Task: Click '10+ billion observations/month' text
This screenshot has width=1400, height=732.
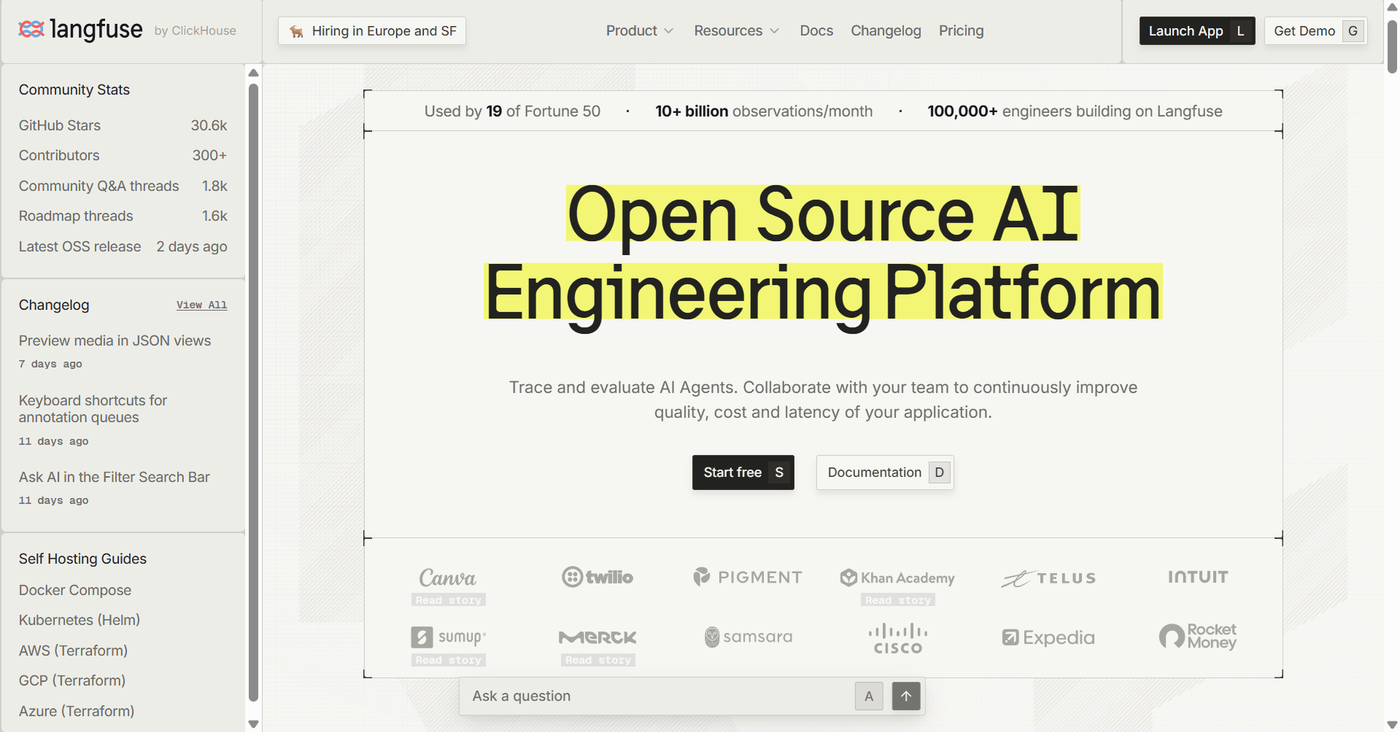Action: pos(764,111)
